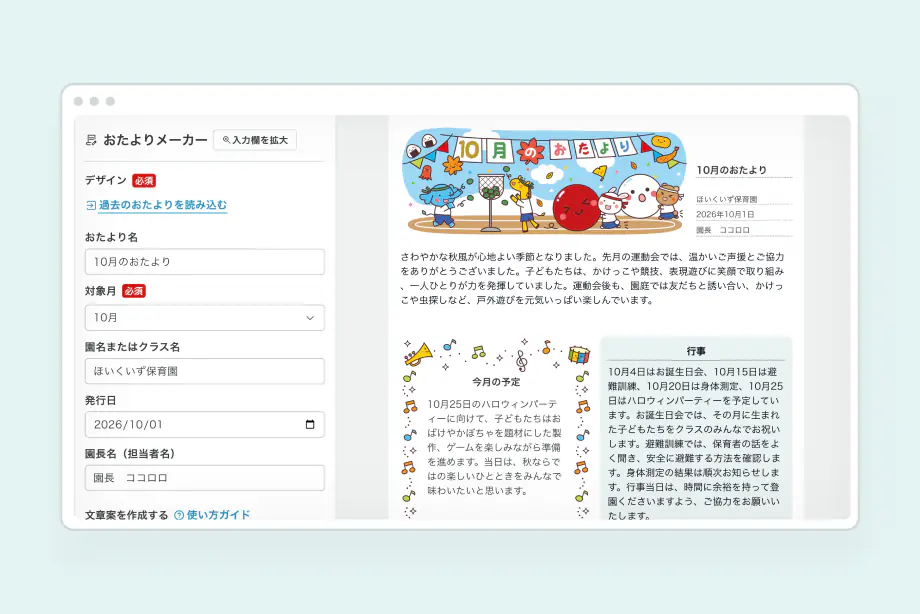The height and width of the screenshot is (614, 920).
Task: Click the 10月のおたより banner illustration
Action: [x=544, y=182]
